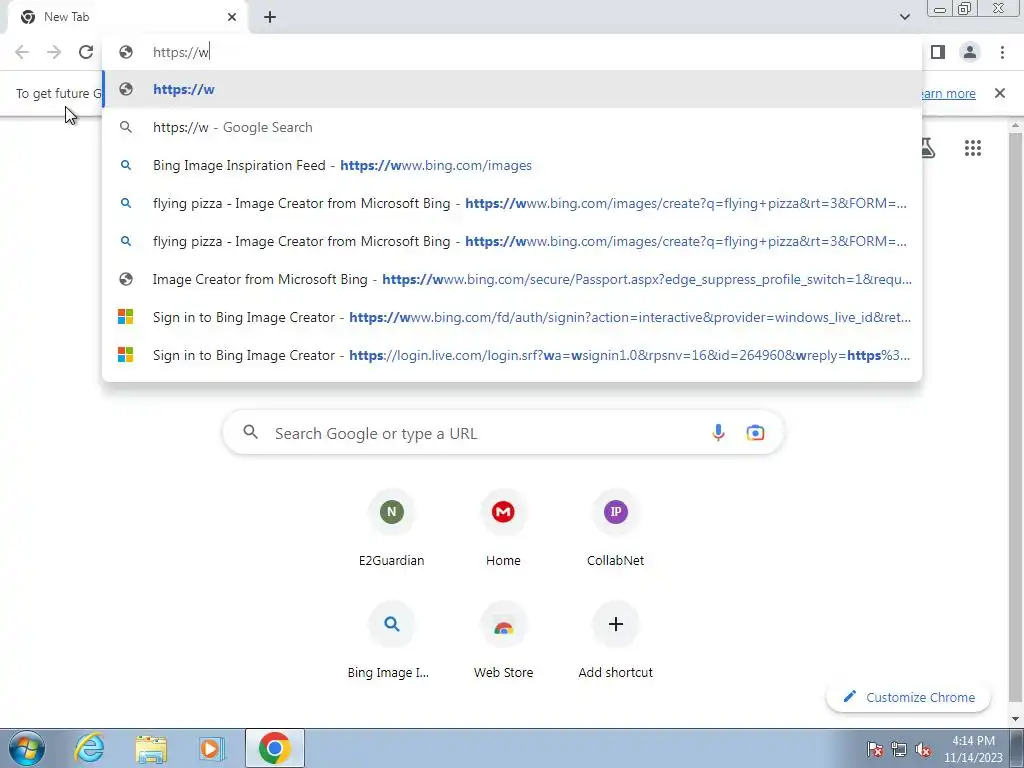The image size is (1024, 768).
Task: Follow the Learn more link
Action: (x=947, y=93)
